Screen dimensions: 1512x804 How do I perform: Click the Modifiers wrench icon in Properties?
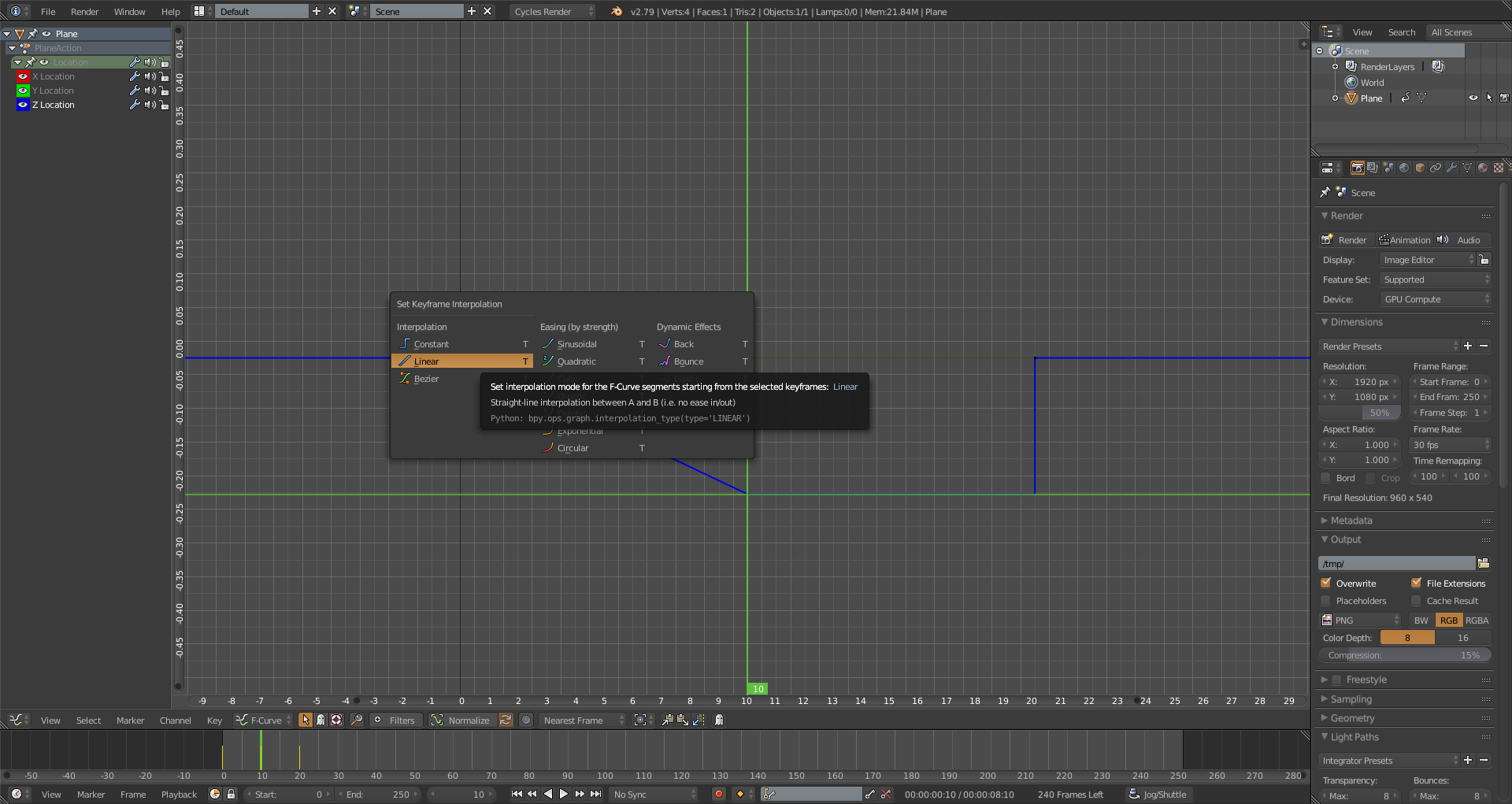(x=1452, y=167)
